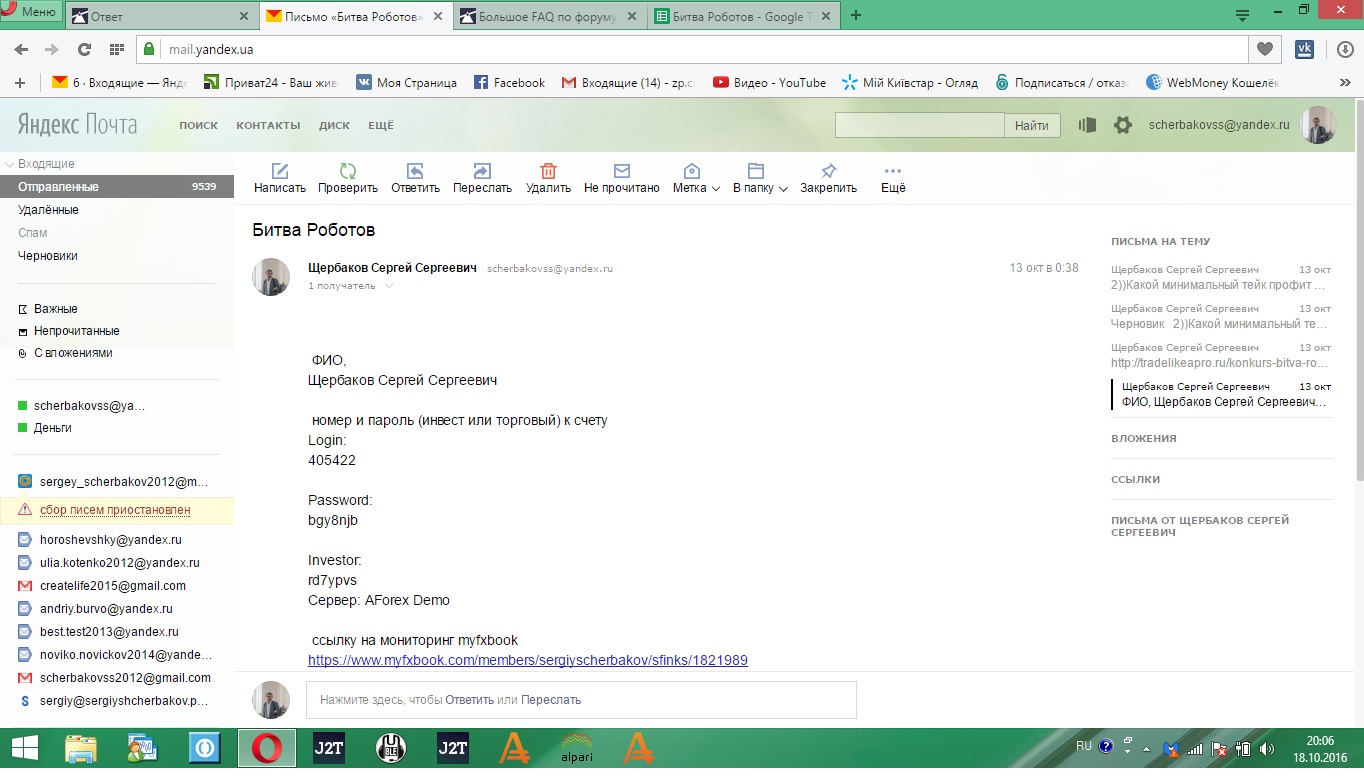Click the Проверить refresh mail icon

click(x=348, y=171)
